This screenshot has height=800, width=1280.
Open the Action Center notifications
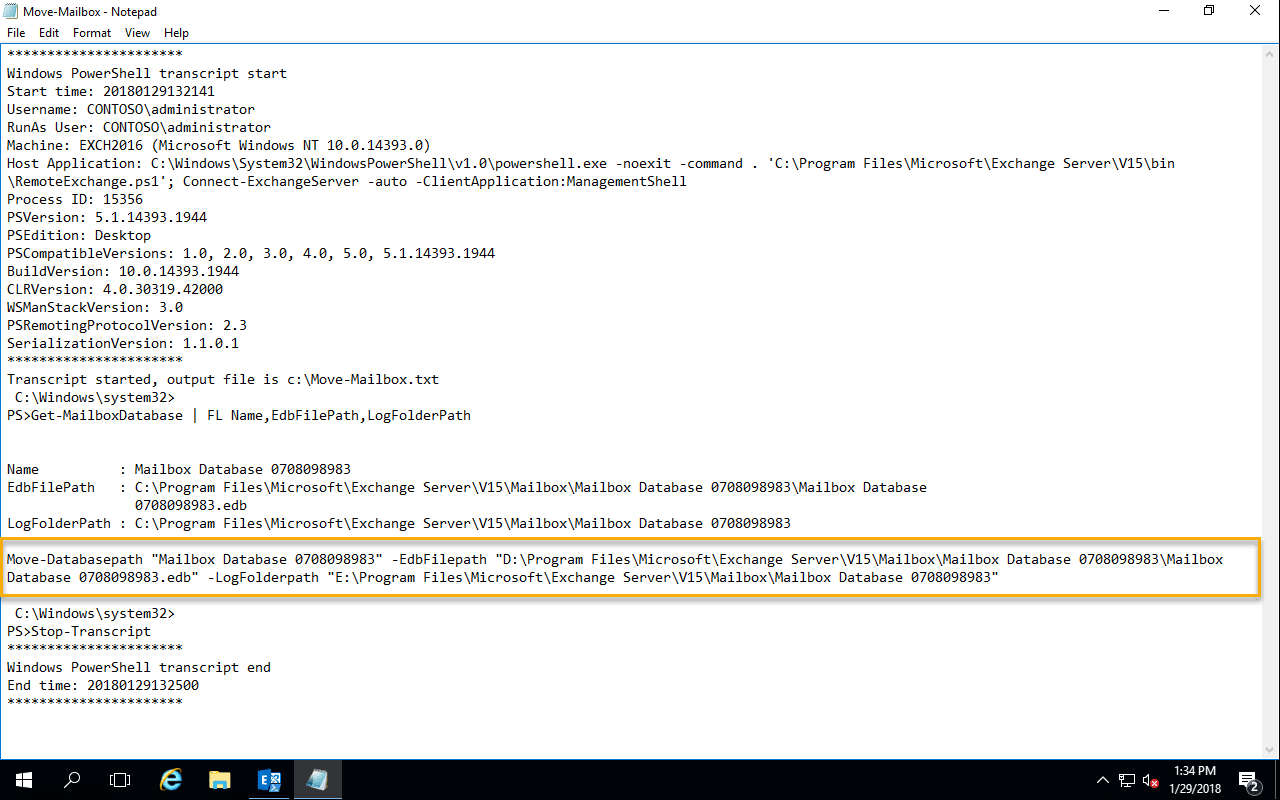pos(1248,780)
